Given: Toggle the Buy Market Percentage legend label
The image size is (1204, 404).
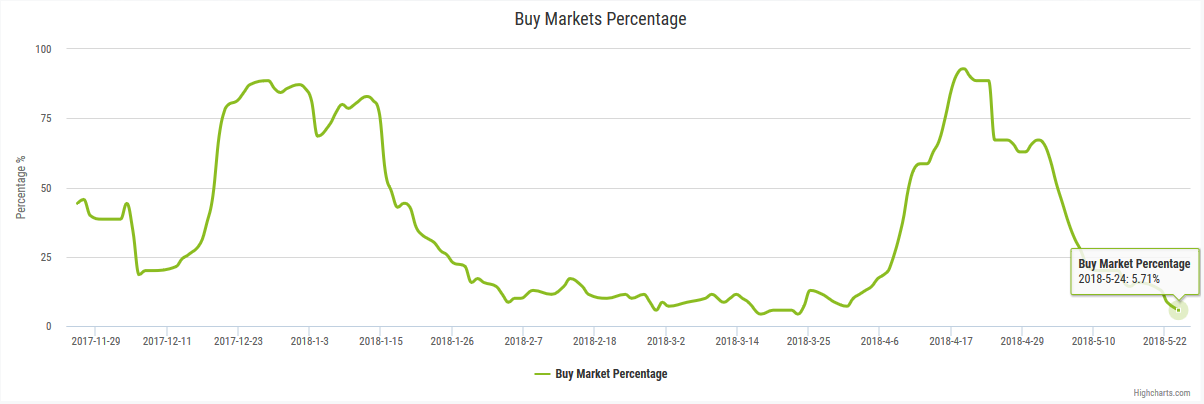Looking at the screenshot, I should tap(611, 374).
